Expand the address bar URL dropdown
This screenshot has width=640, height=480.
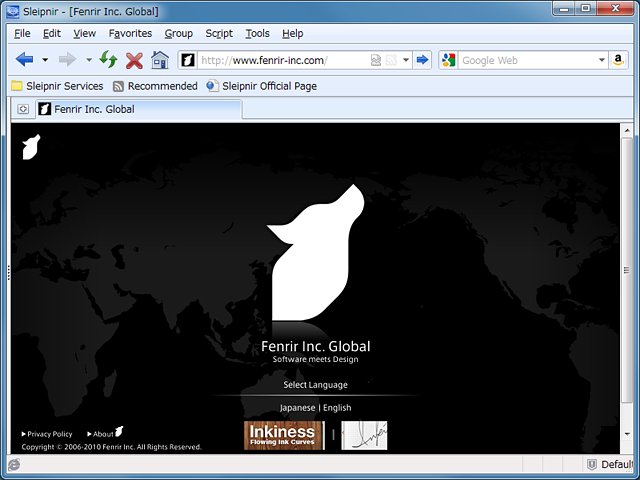406,60
